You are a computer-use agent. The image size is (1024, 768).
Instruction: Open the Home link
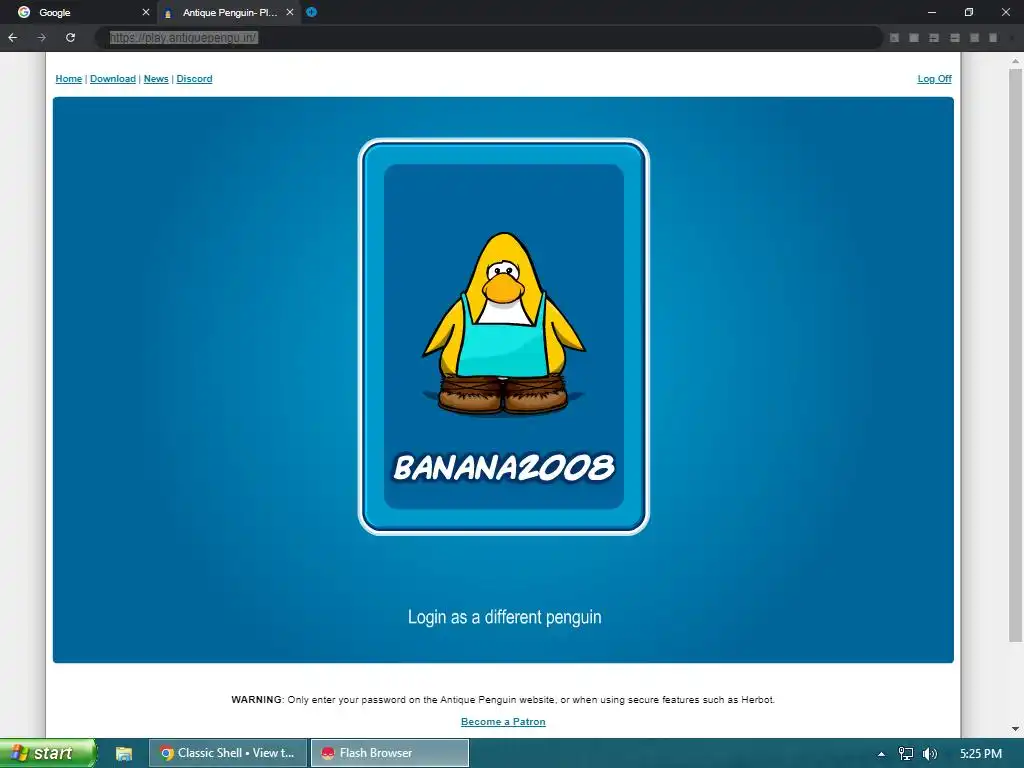click(x=69, y=78)
